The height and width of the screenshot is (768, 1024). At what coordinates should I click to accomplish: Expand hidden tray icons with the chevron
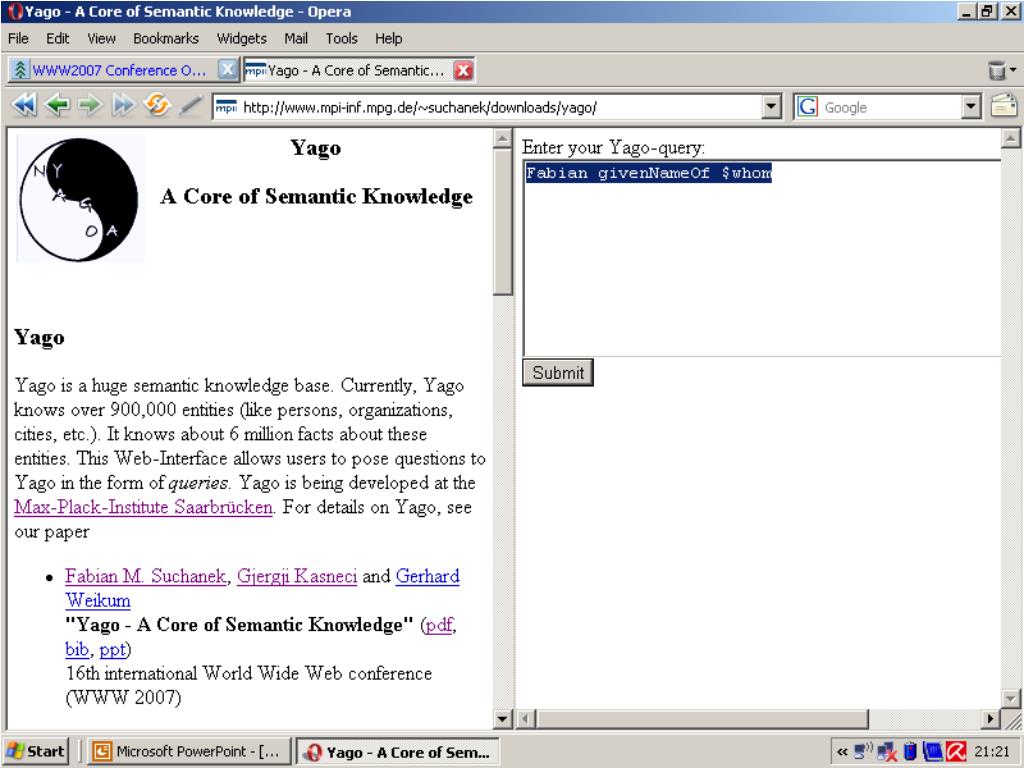pos(842,752)
